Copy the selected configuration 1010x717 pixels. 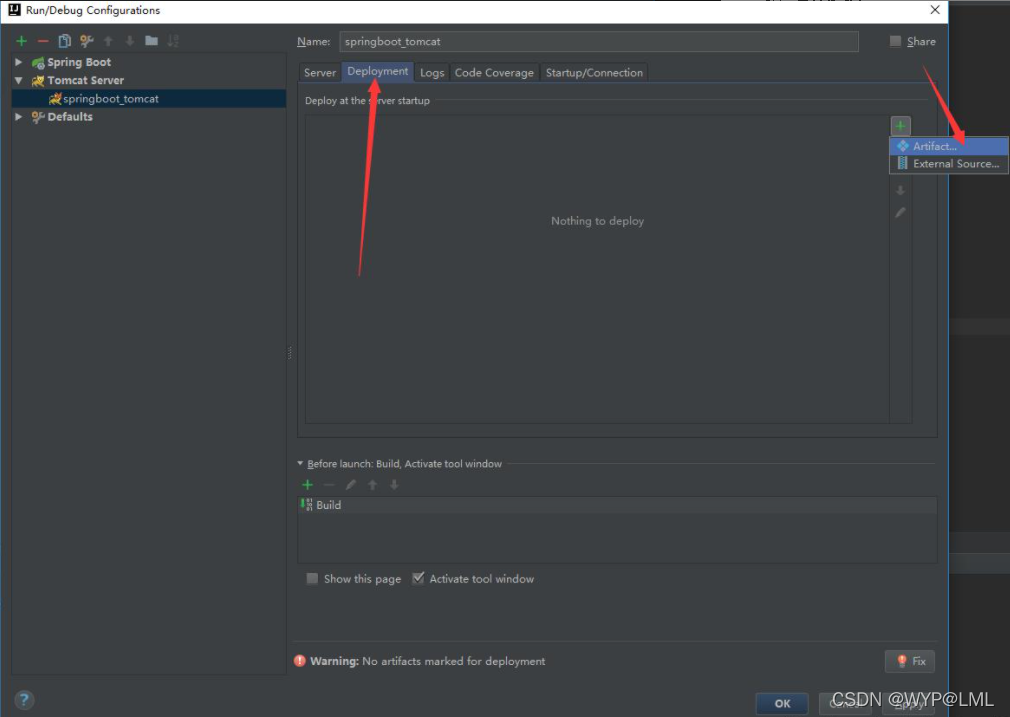click(64, 41)
